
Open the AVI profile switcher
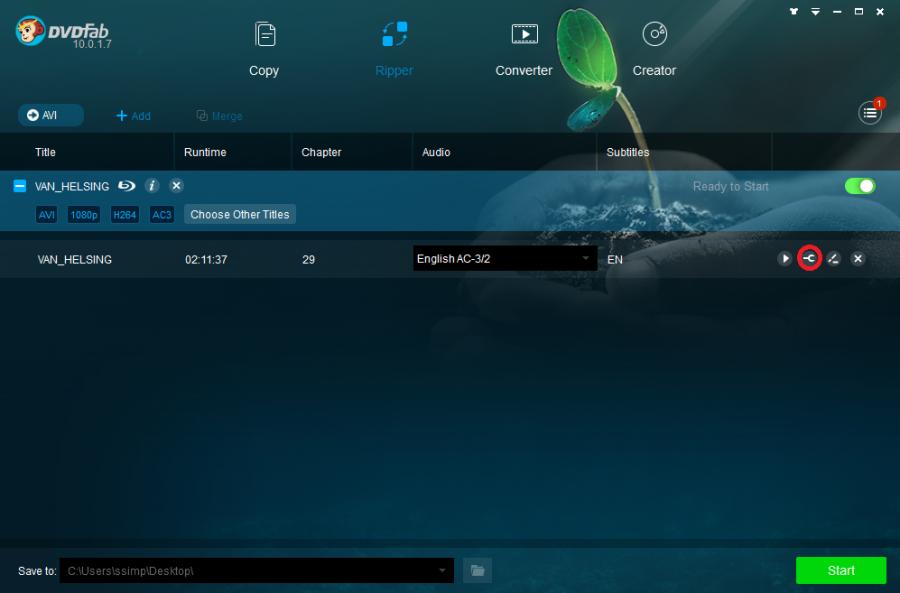pos(51,115)
